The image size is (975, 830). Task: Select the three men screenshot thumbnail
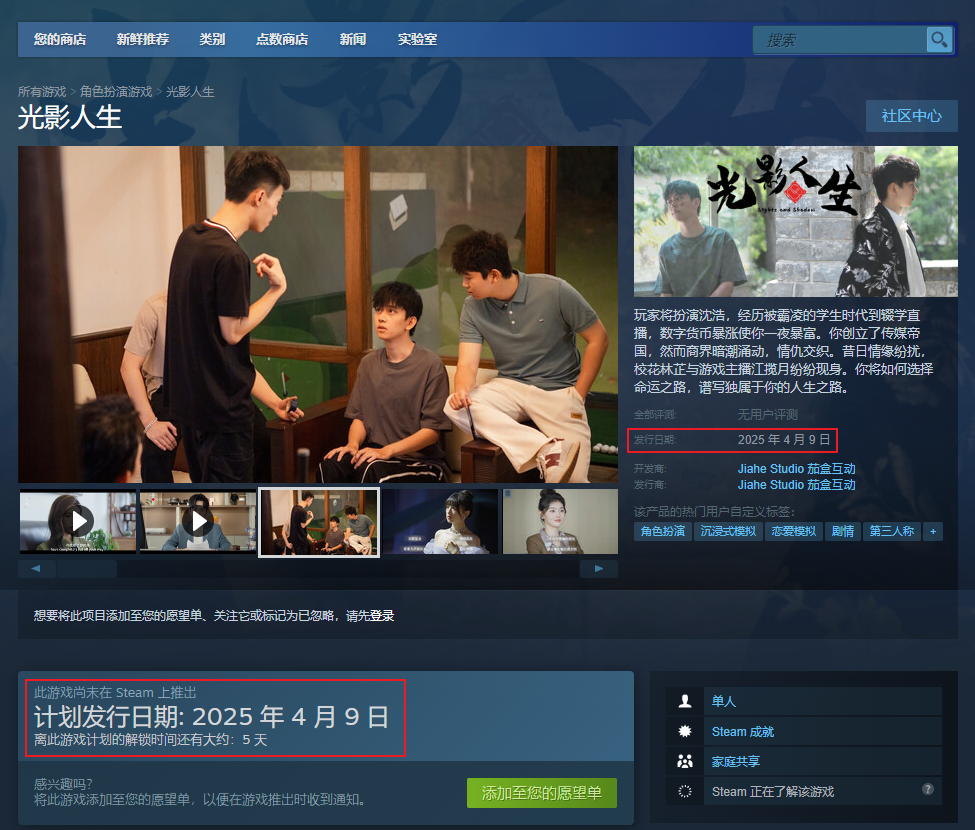pyautogui.click(x=319, y=522)
